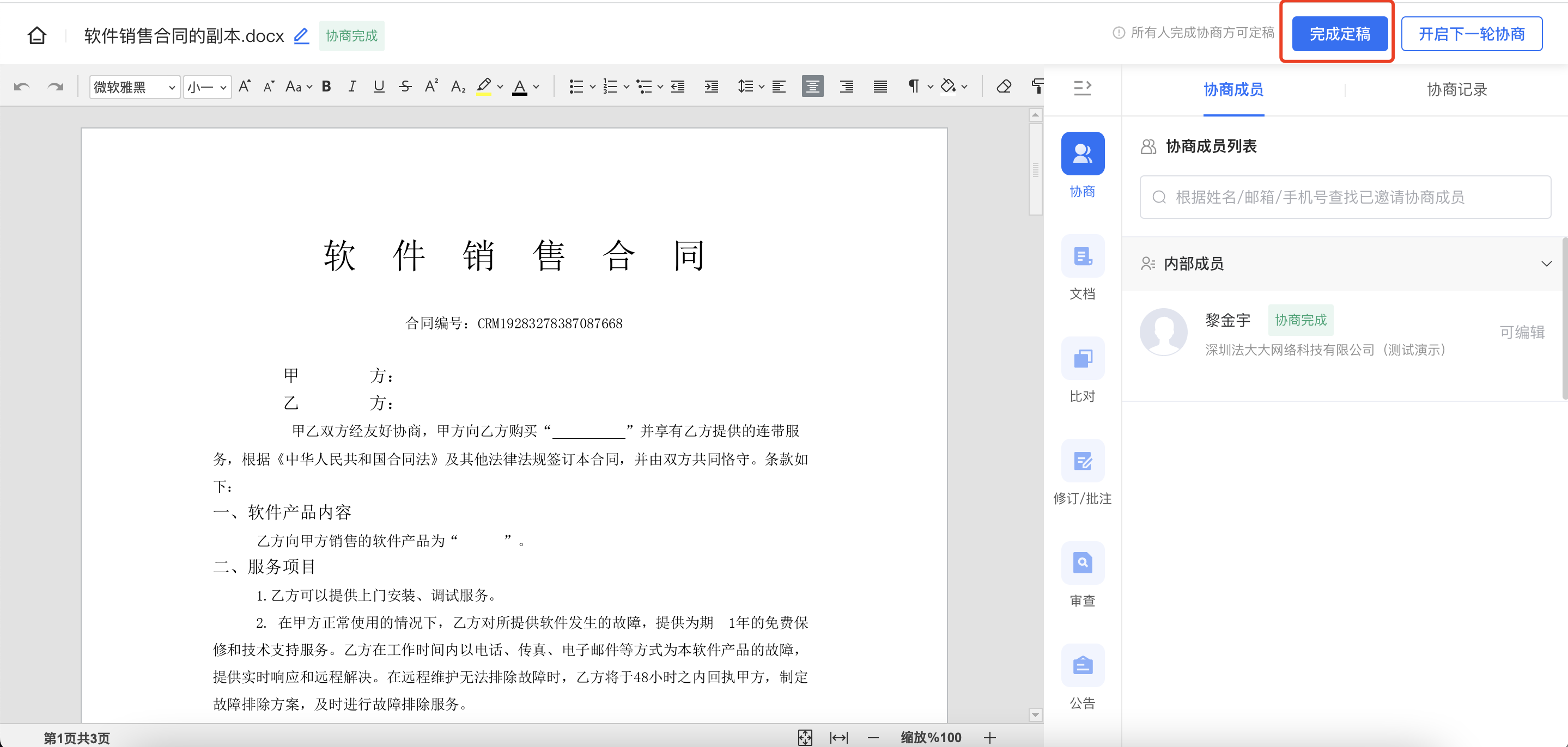1568x747 pixels.
Task: Click the scroll up arrow of document
Action: pos(1035,115)
